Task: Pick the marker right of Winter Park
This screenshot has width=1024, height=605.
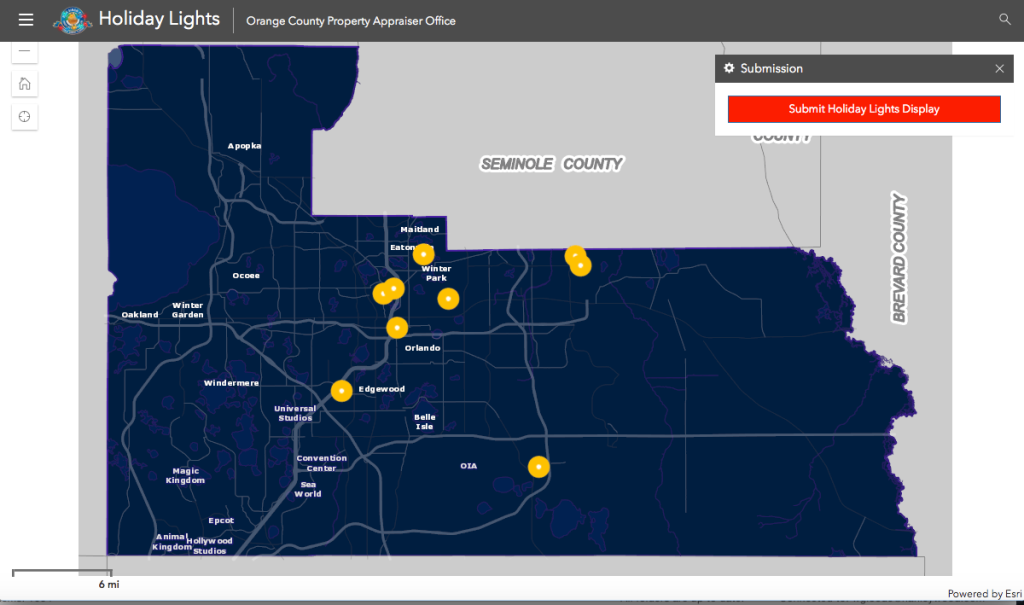Action: click(x=448, y=298)
